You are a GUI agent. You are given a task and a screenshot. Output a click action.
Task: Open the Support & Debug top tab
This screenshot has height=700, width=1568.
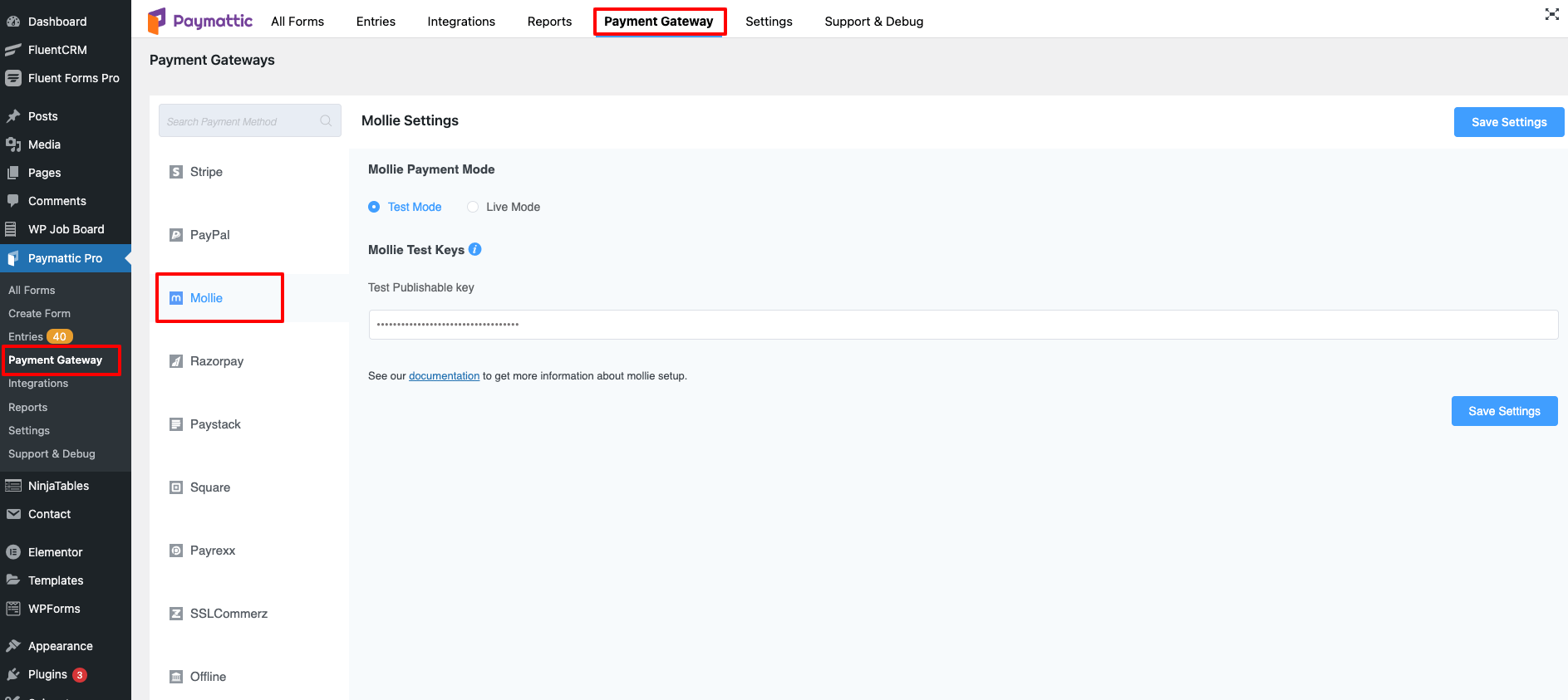[x=874, y=22]
